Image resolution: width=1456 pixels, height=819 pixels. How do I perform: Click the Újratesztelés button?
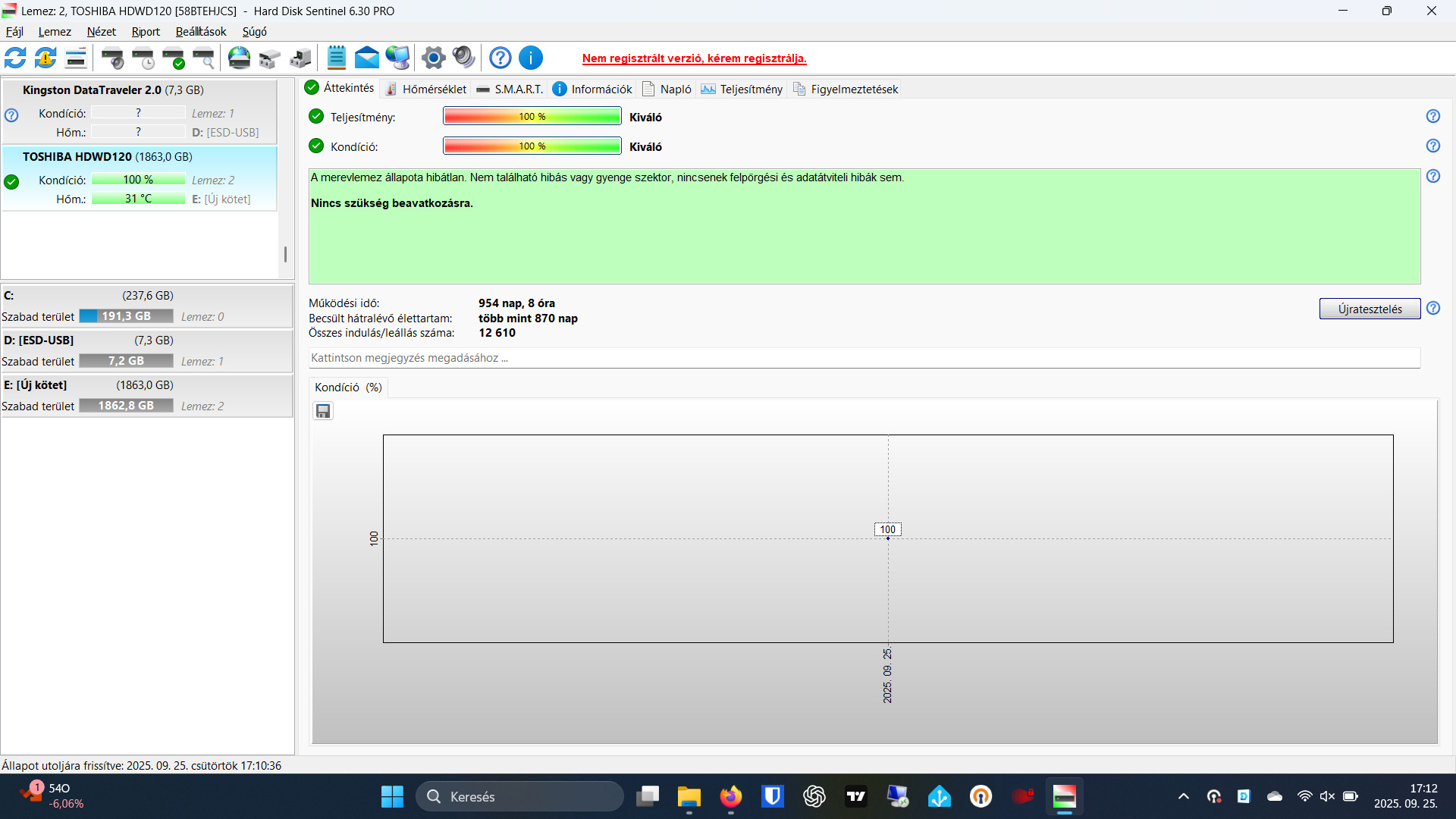click(x=1370, y=309)
